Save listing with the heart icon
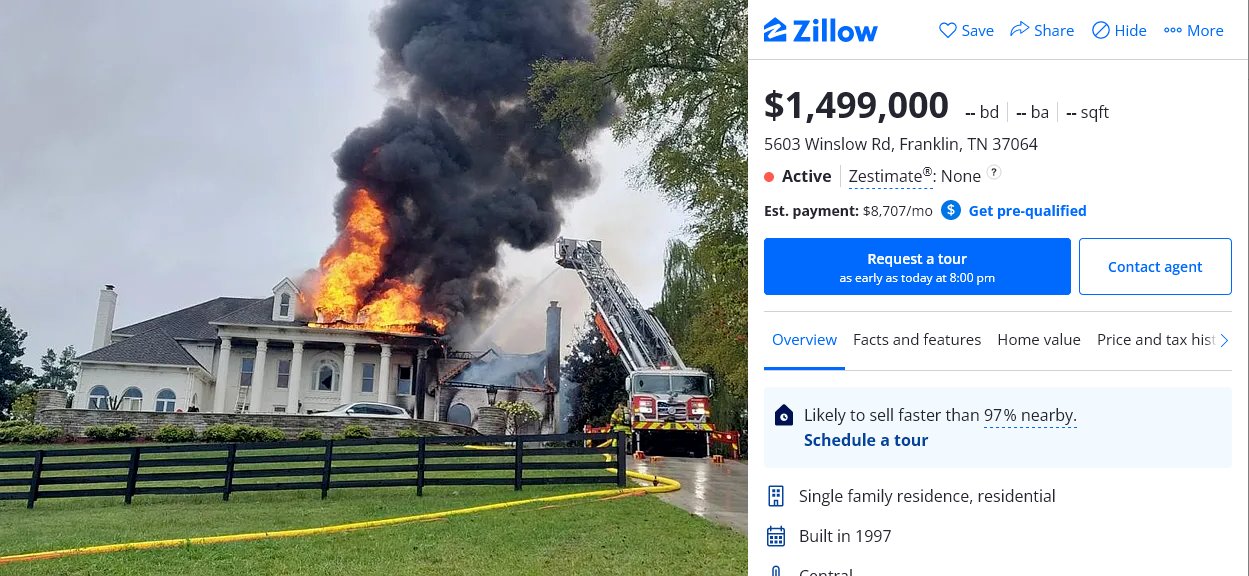This screenshot has height=576, width=1249. click(948, 30)
